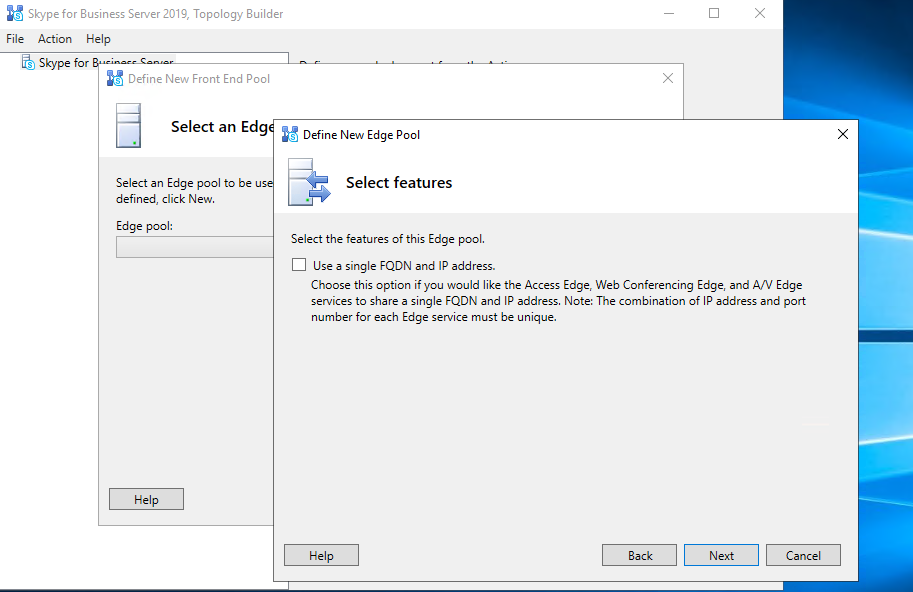Maximize the Topology Builder window
The height and width of the screenshot is (592, 913).
[x=714, y=14]
